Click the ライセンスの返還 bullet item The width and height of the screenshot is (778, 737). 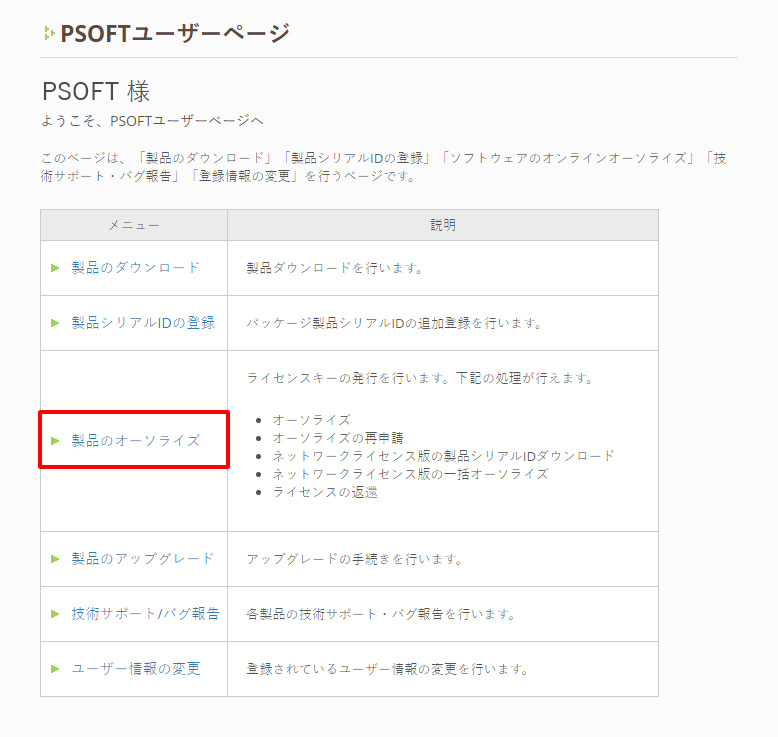(x=325, y=492)
